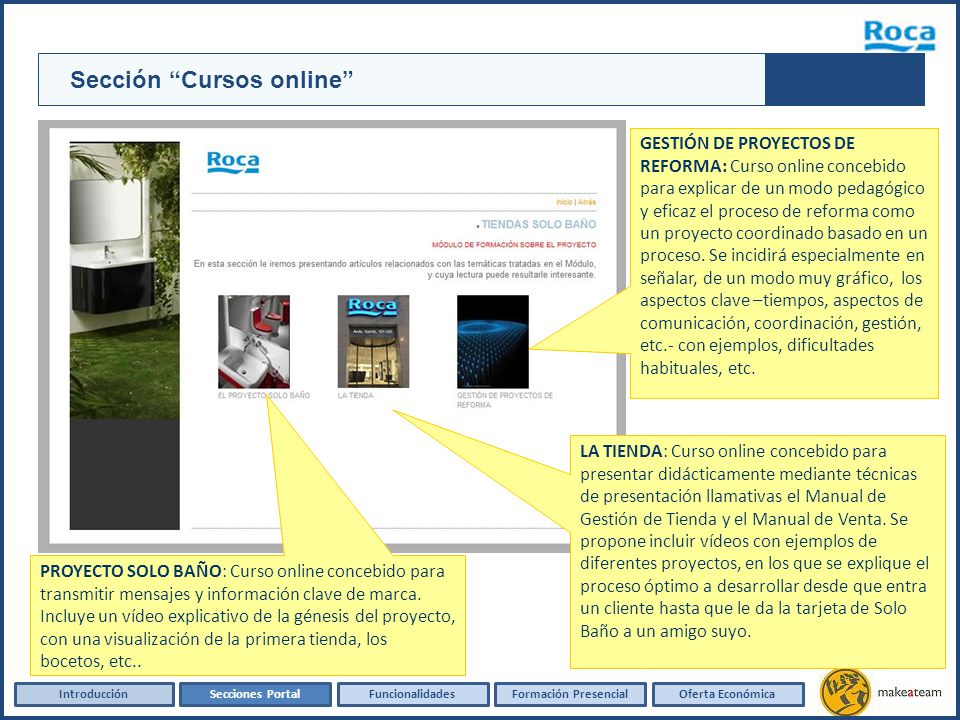Click the Atrás link in the portal
Image resolution: width=960 pixels, height=720 pixels.
coord(587,202)
